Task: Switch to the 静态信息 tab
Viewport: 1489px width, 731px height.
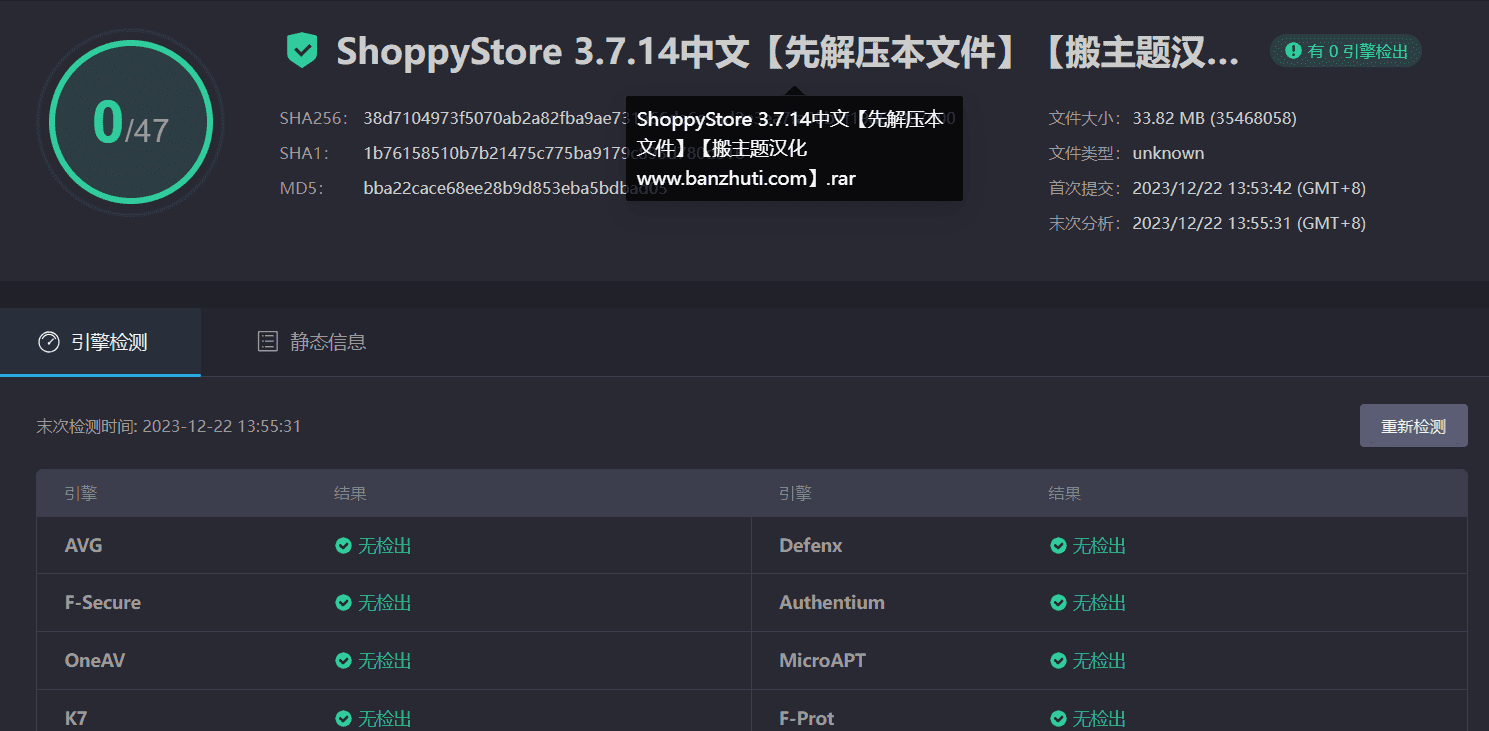Action: (312, 342)
